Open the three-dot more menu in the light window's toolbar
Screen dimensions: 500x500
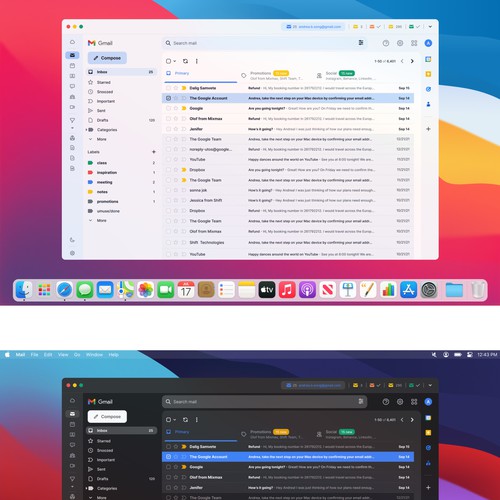point(197,61)
